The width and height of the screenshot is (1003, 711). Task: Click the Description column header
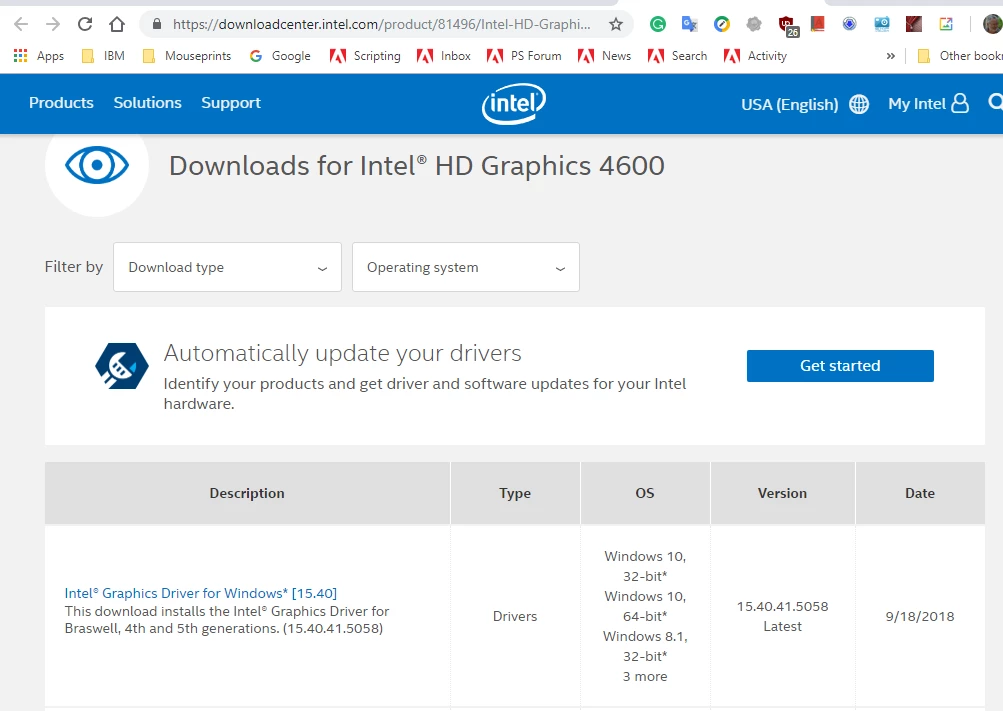(247, 493)
